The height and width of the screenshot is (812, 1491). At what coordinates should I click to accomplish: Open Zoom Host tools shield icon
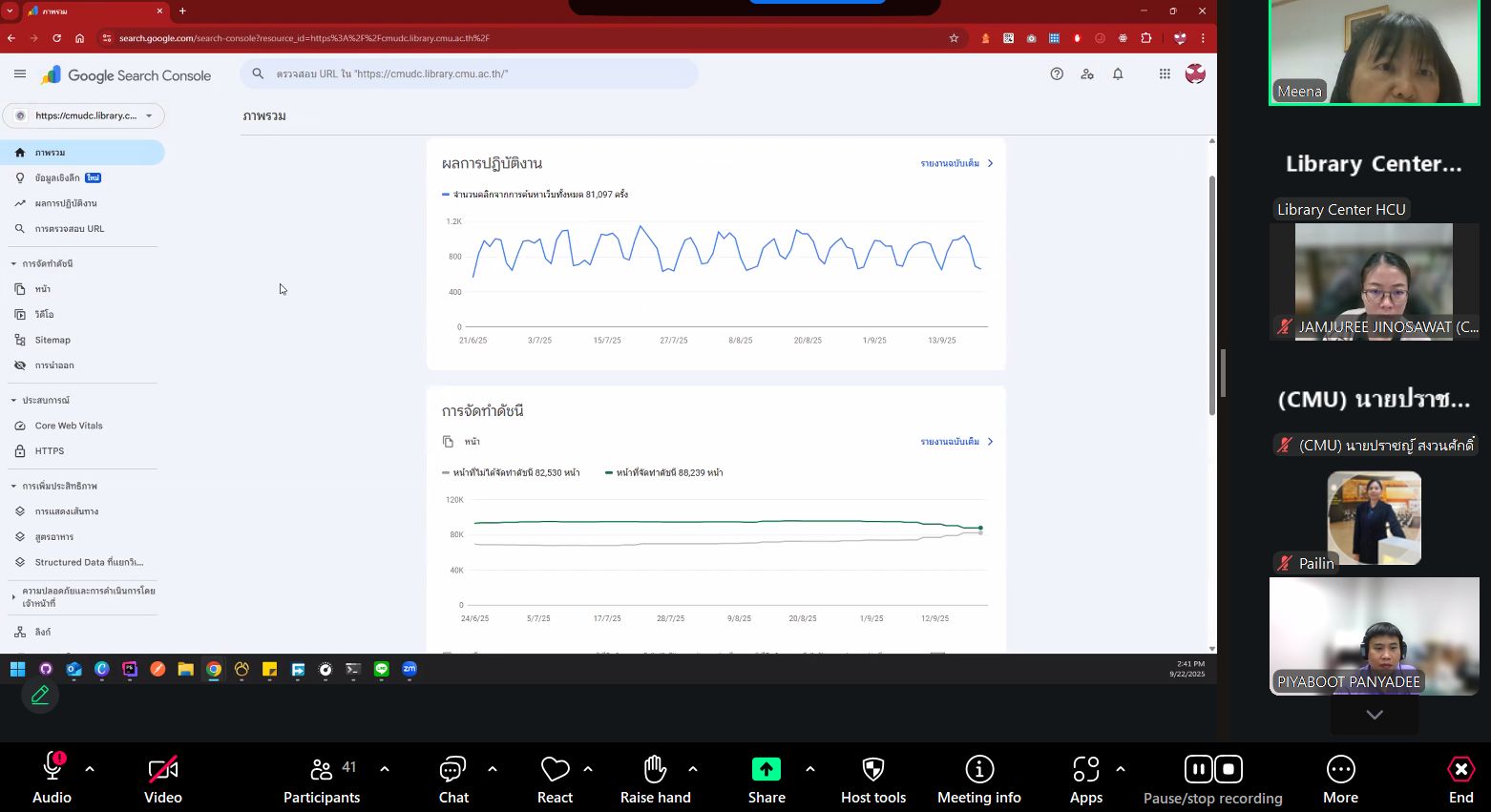click(x=872, y=780)
